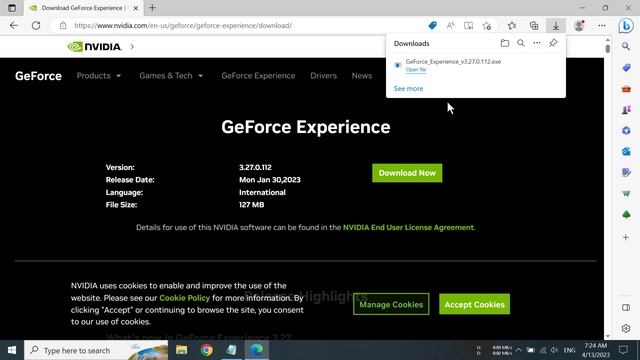
Task: Open the Drivers nav item
Action: (x=323, y=76)
